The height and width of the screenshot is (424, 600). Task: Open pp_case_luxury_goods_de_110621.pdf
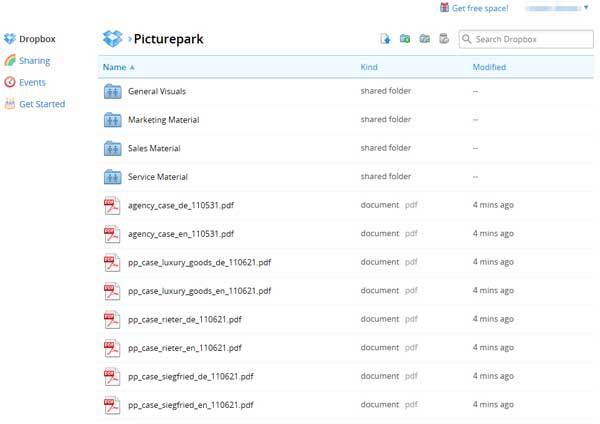pos(200,263)
